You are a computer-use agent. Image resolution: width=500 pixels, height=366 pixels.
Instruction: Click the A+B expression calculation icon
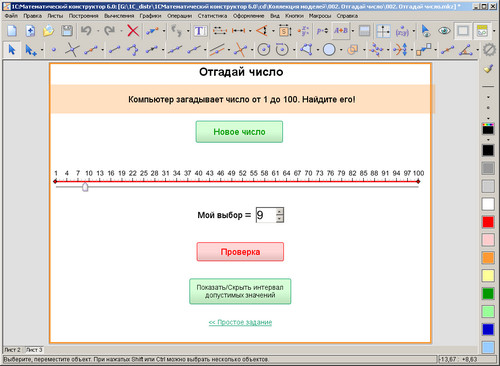click(x=341, y=31)
